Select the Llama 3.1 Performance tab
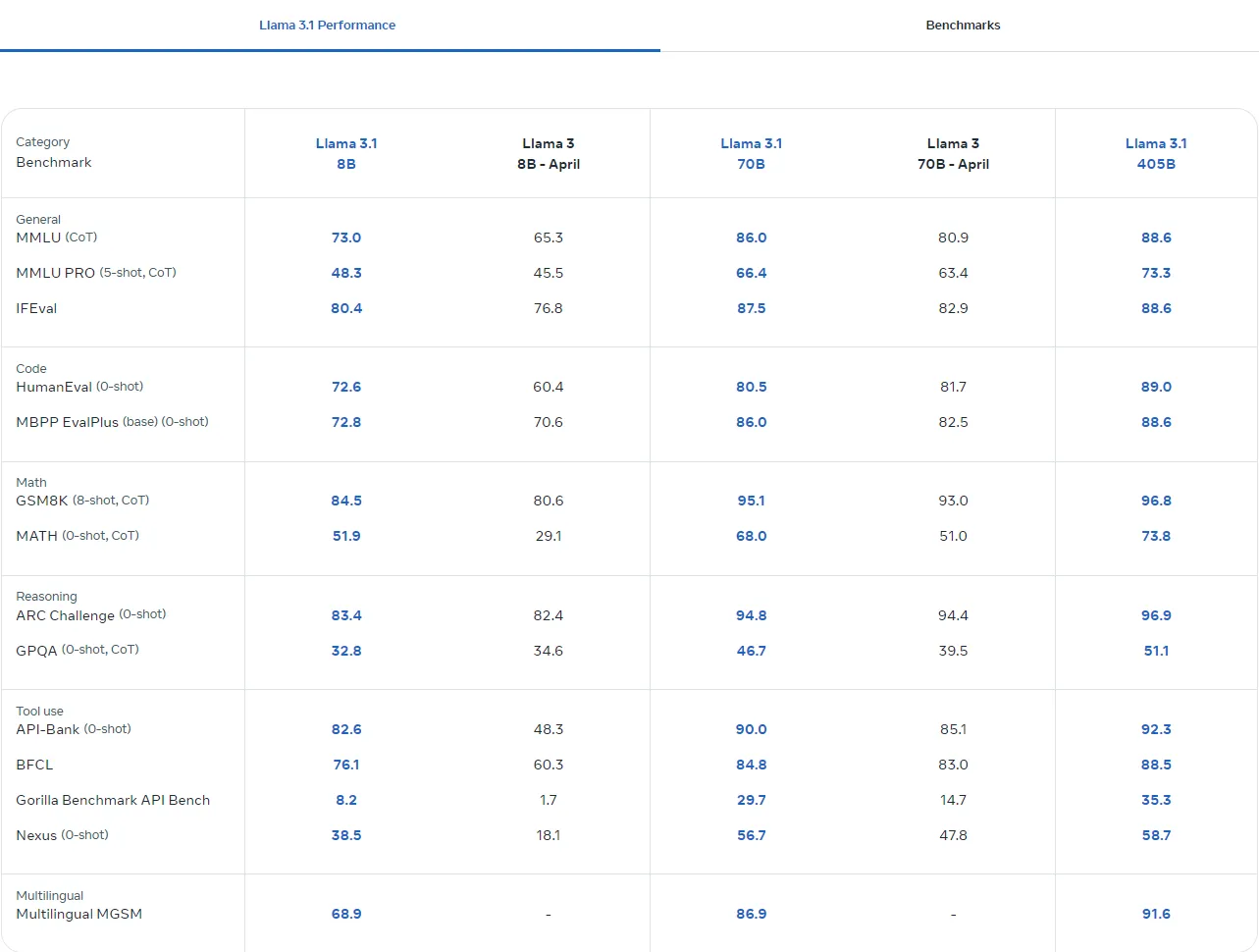 [327, 26]
